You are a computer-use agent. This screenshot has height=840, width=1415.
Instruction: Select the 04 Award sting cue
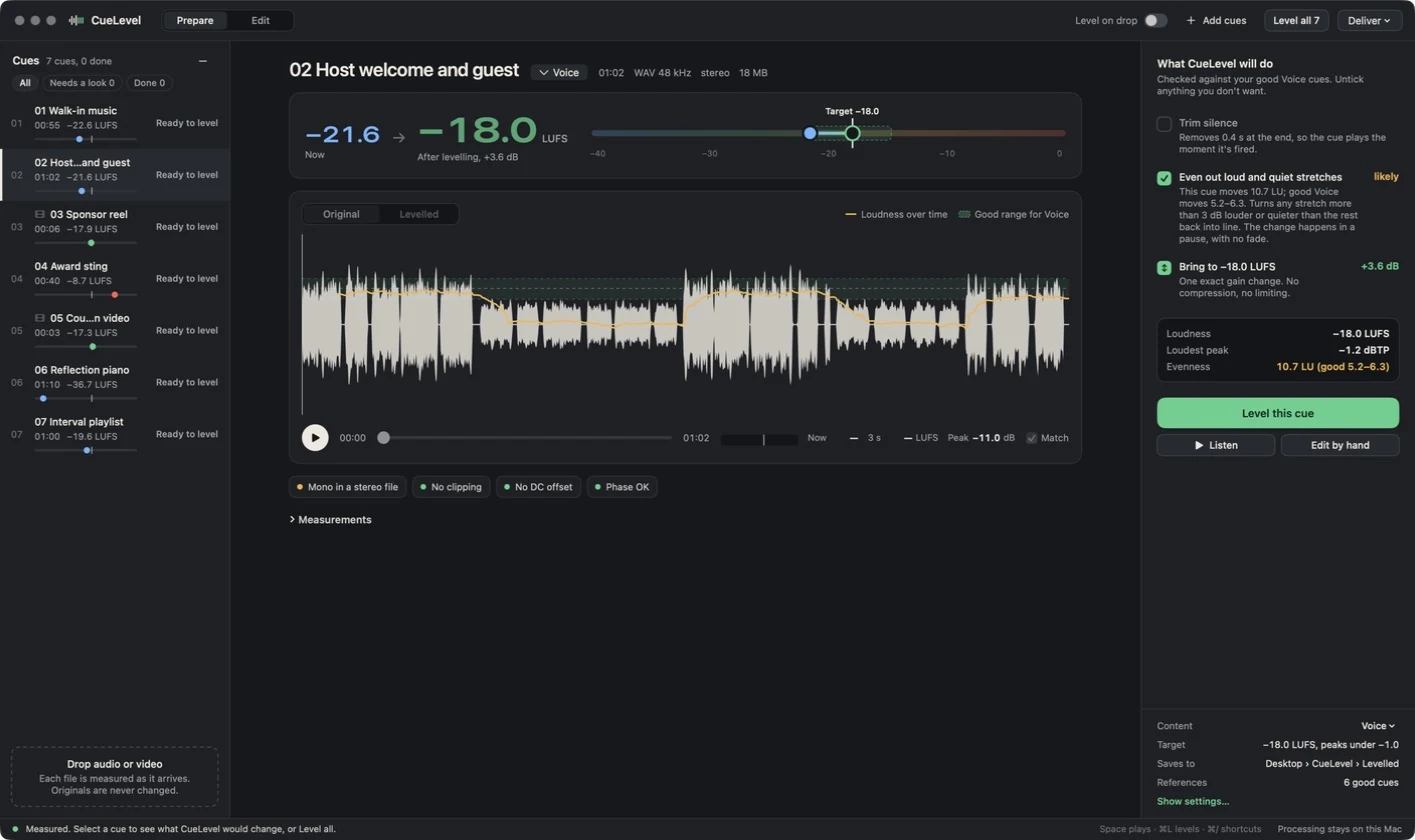(x=115, y=279)
